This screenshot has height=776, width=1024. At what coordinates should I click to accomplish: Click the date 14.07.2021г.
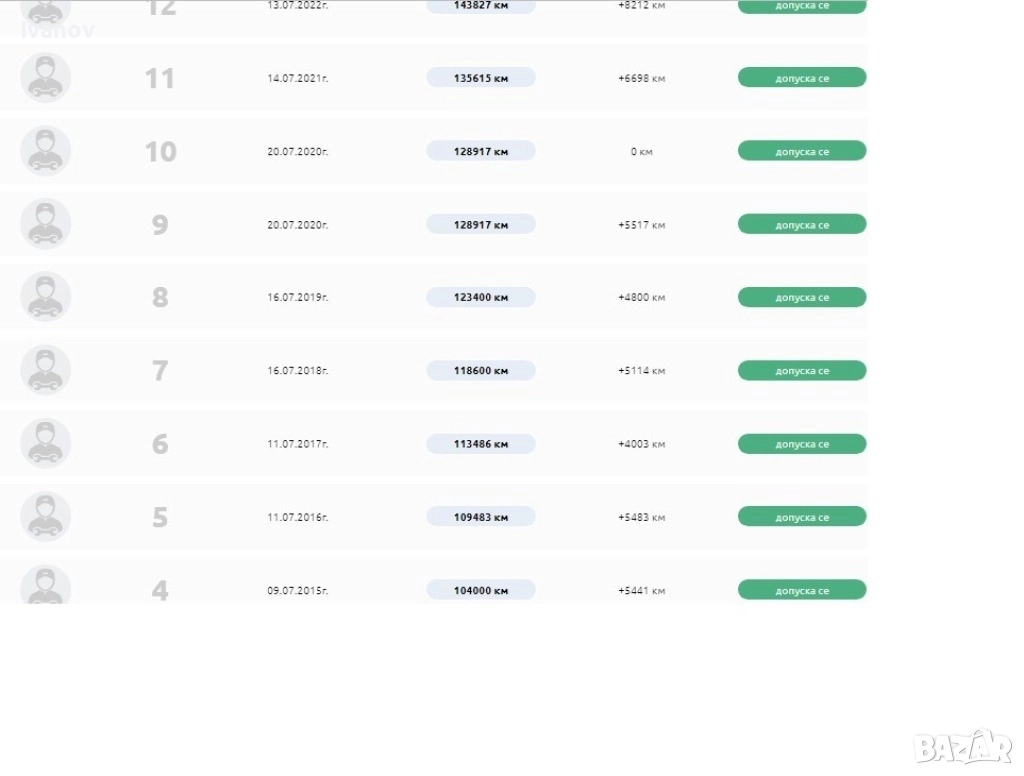pyautogui.click(x=298, y=78)
